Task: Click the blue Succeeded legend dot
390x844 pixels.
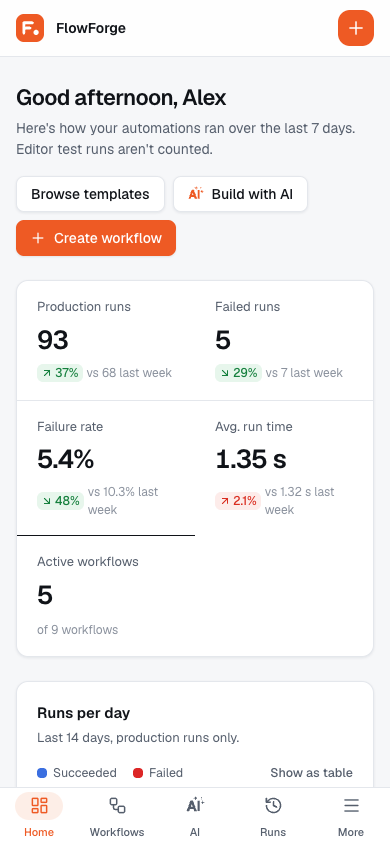Action: pos(42,773)
